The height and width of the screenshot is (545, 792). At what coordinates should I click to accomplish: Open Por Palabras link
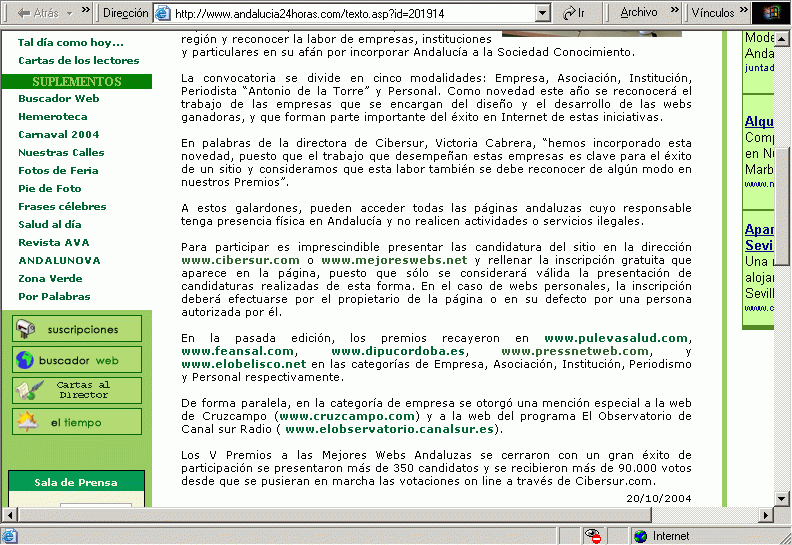click(x=54, y=296)
